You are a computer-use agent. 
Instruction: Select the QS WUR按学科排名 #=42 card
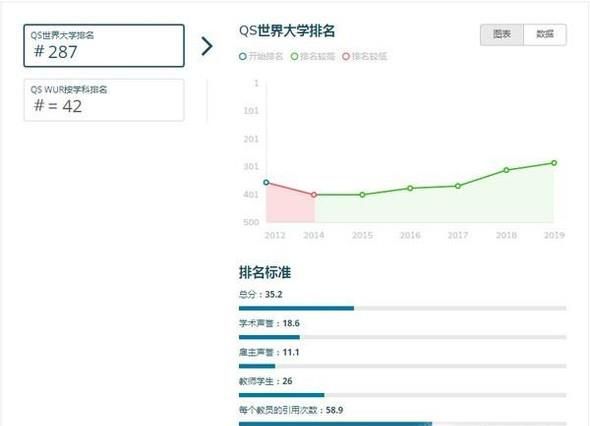104,100
